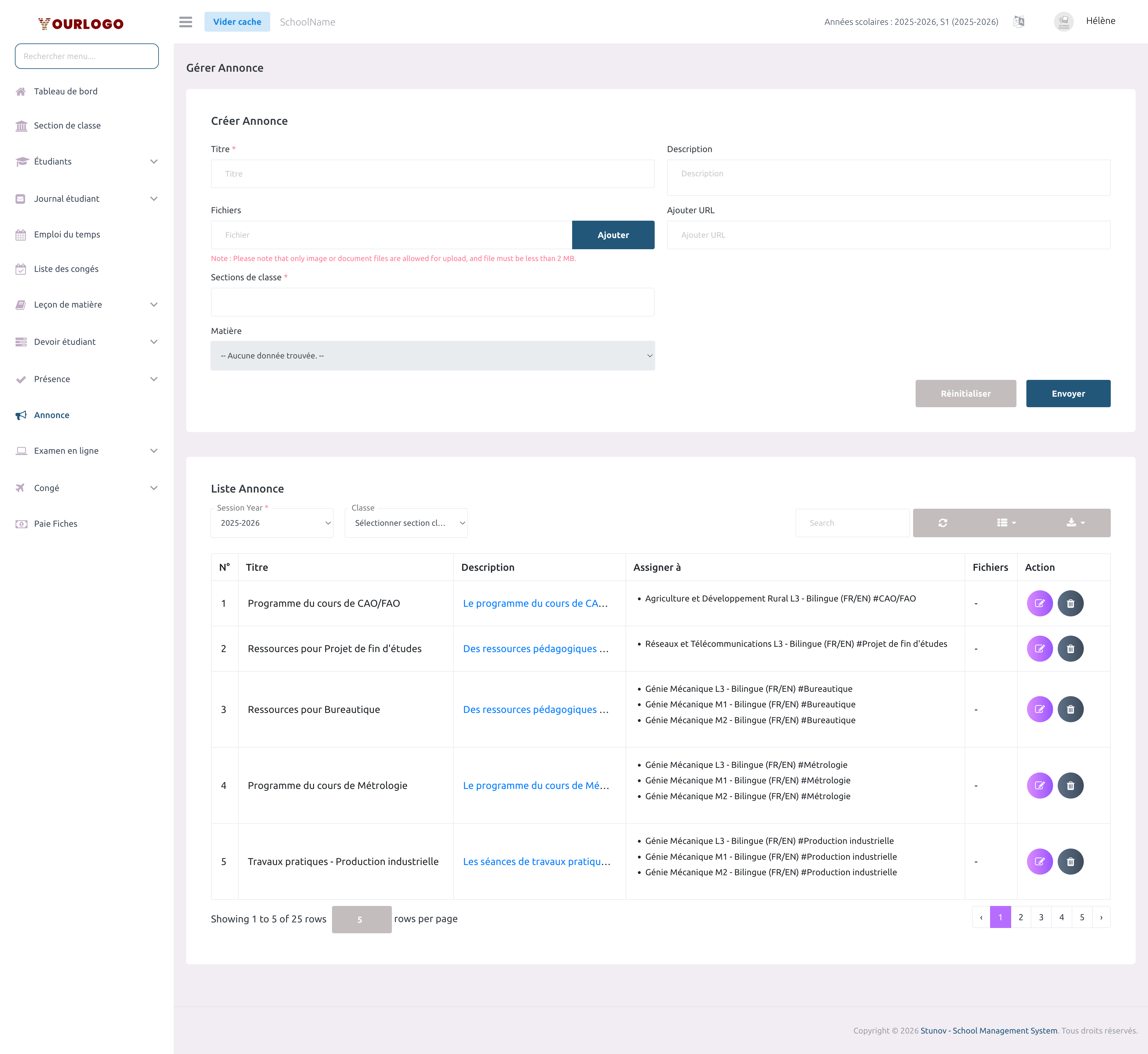Delete announcement 'Ressources pour Bureautique'
The height and width of the screenshot is (1054, 1148).
1070,709
